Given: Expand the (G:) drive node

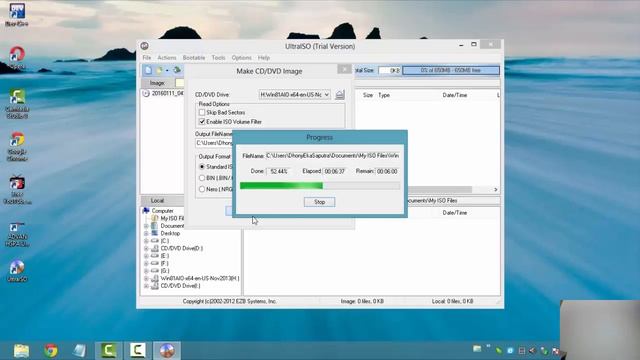Looking at the screenshot, I should [146, 271].
